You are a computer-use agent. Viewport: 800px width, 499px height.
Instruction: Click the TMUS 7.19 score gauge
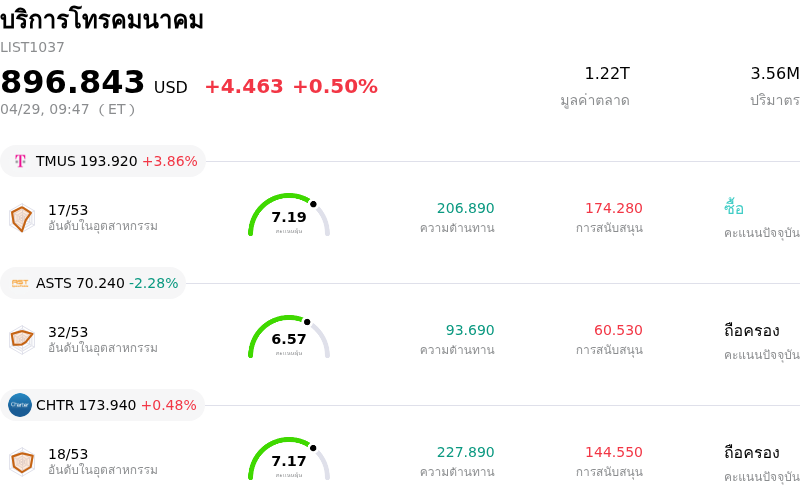(289, 216)
